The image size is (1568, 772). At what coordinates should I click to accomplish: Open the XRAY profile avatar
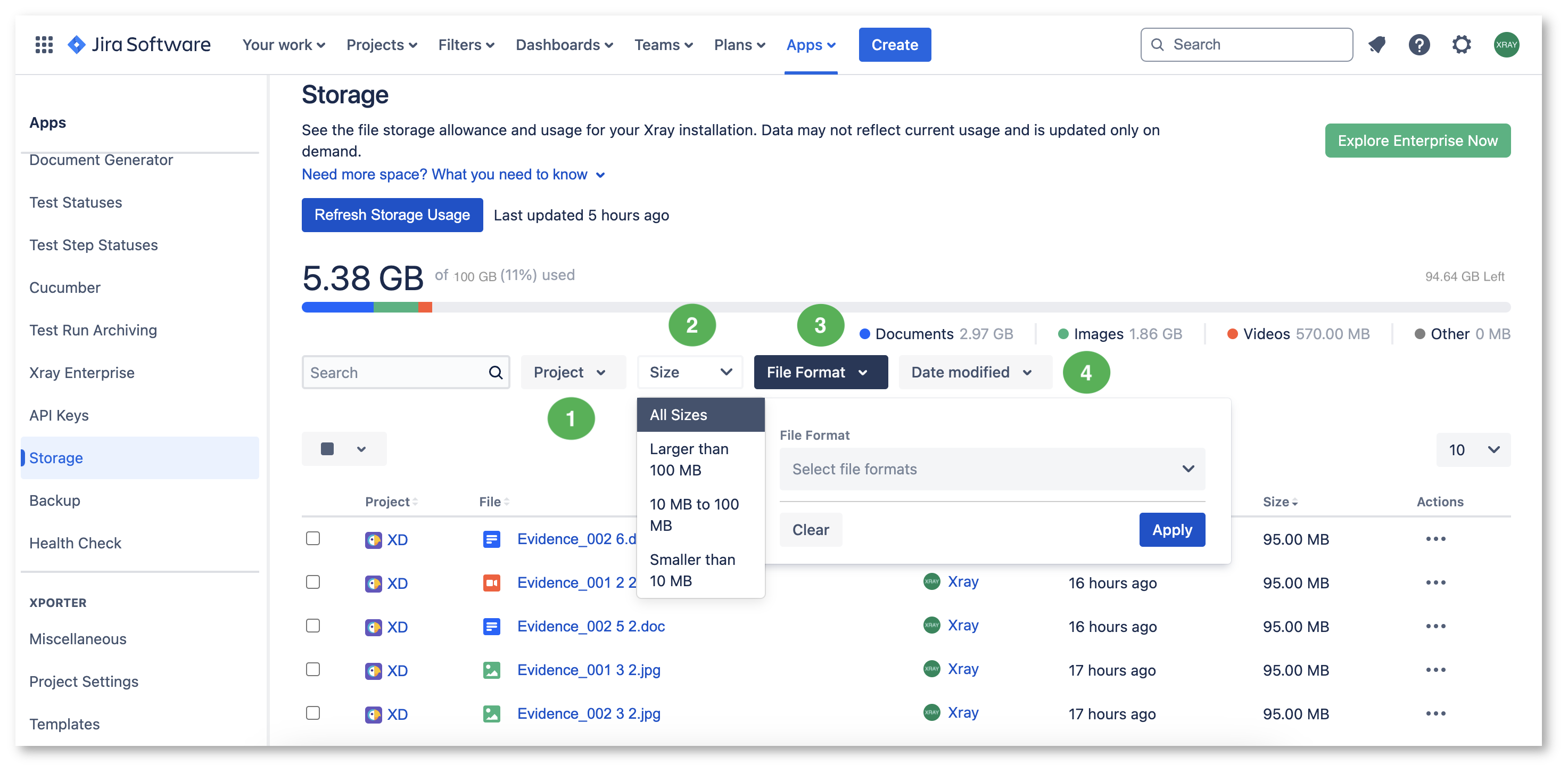pyautogui.click(x=1506, y=44)
